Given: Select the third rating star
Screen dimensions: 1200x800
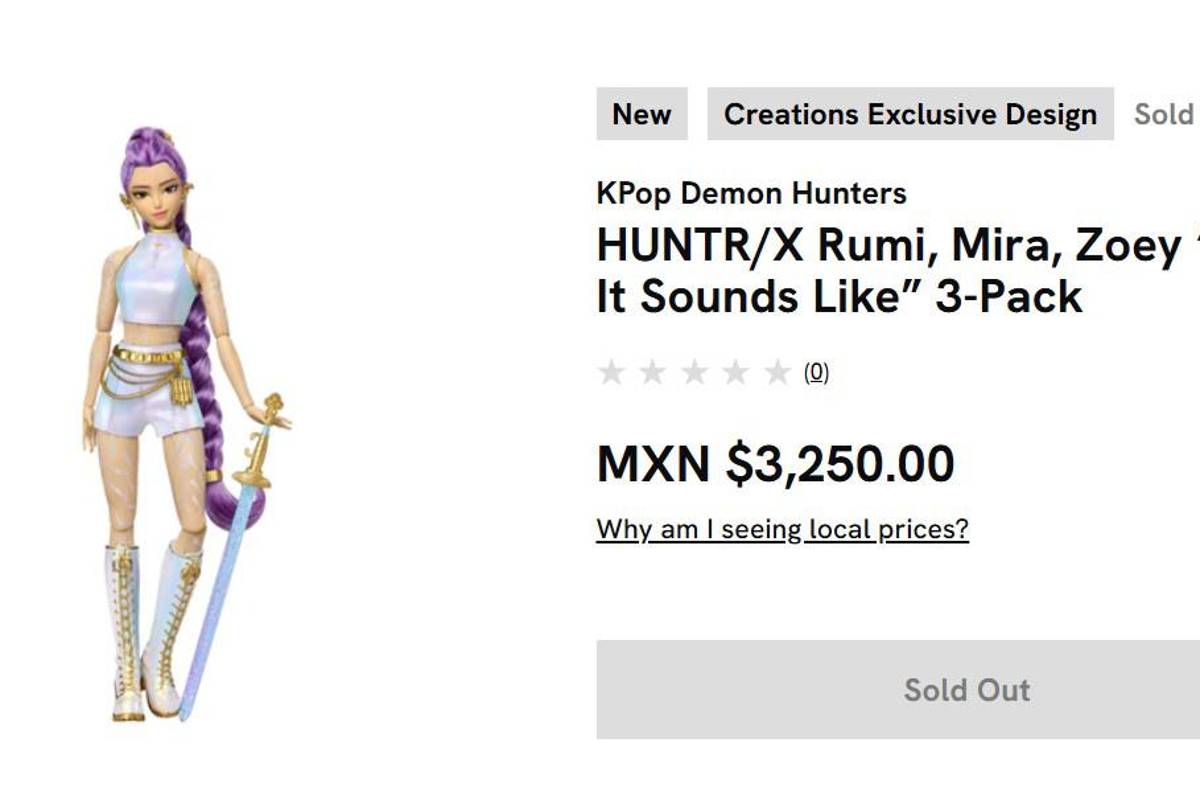Looking at the screenshot, I should [695, 373].
